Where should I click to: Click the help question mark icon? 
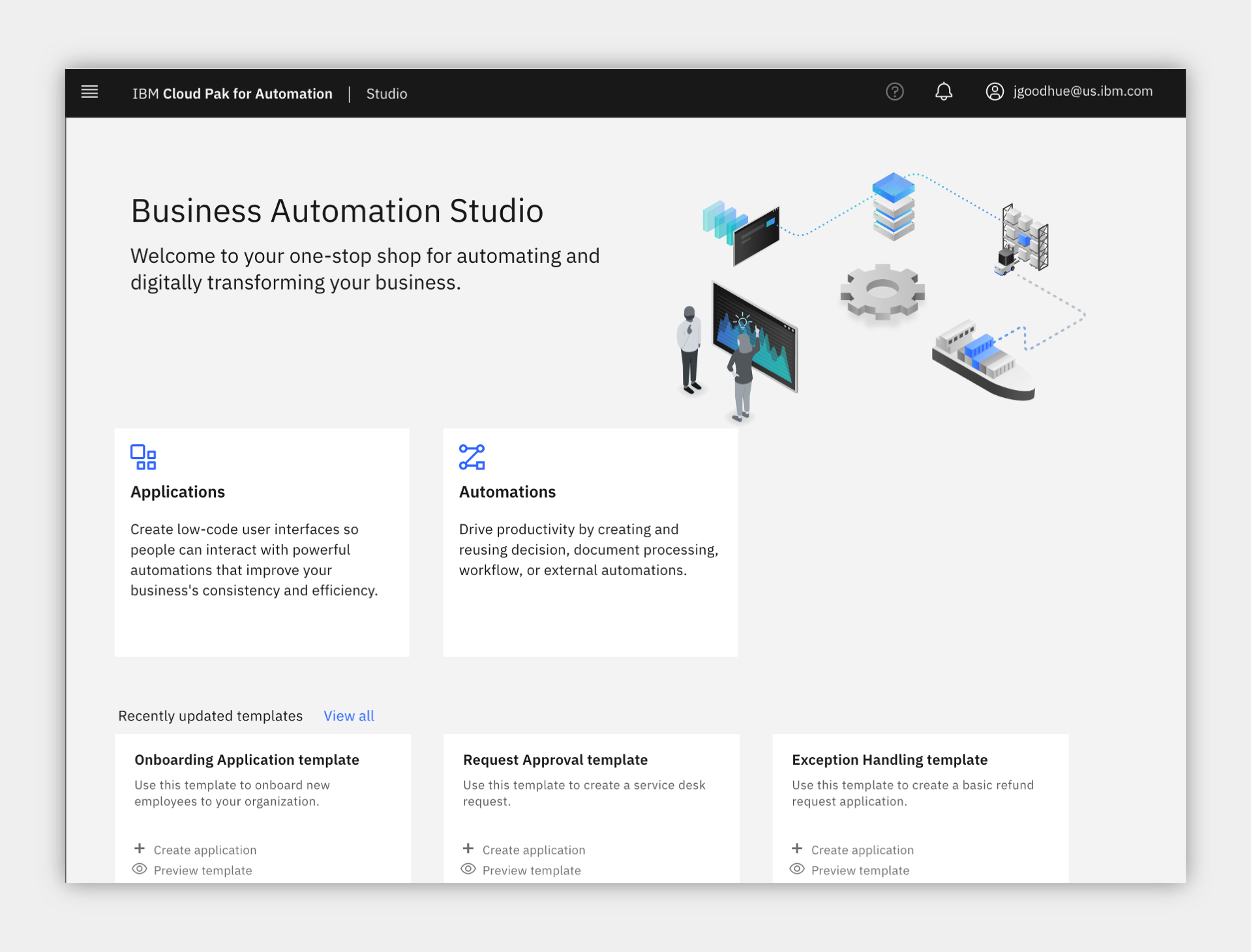pos(894,92)
